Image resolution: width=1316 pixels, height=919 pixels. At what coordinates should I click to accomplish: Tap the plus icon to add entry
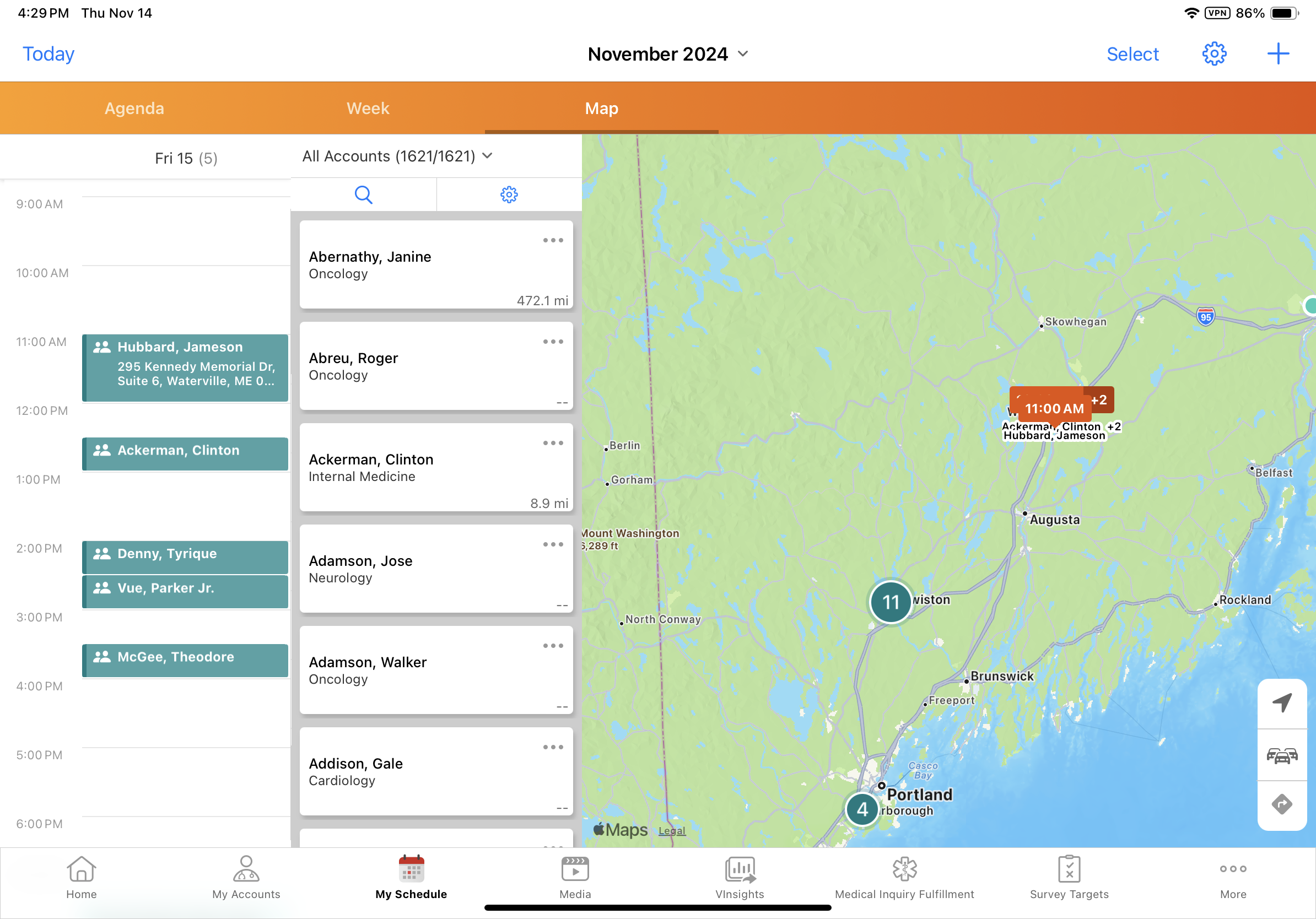pos(1277,54)
